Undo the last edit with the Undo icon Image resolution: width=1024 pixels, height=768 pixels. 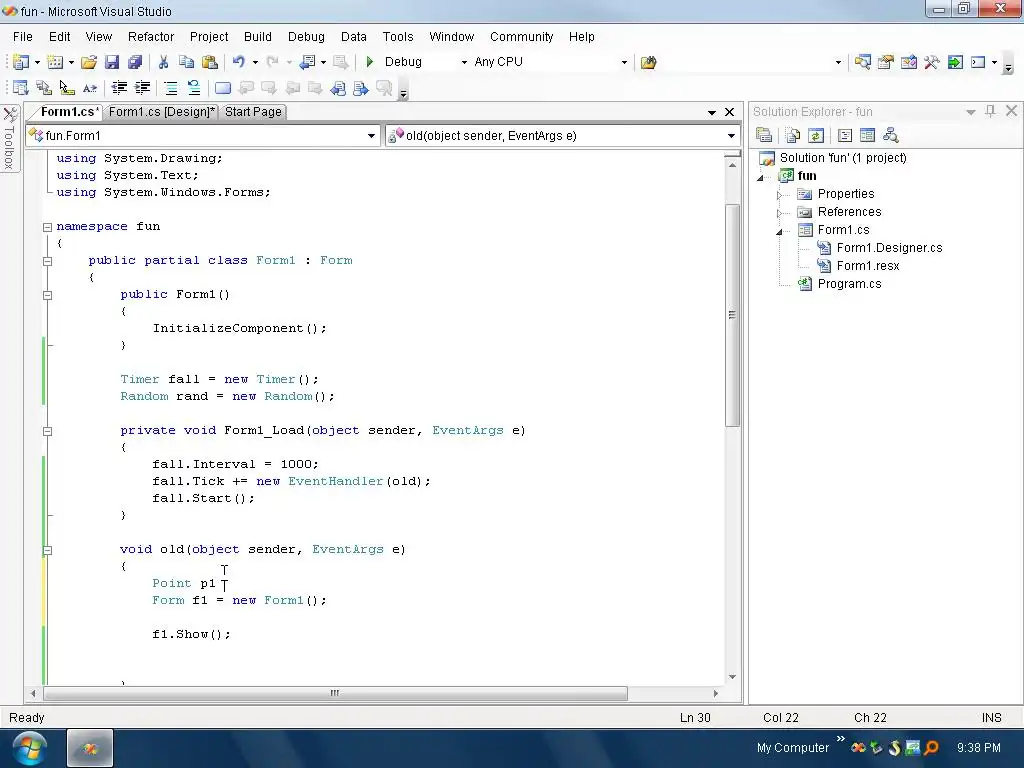click(x=239, y=62)
